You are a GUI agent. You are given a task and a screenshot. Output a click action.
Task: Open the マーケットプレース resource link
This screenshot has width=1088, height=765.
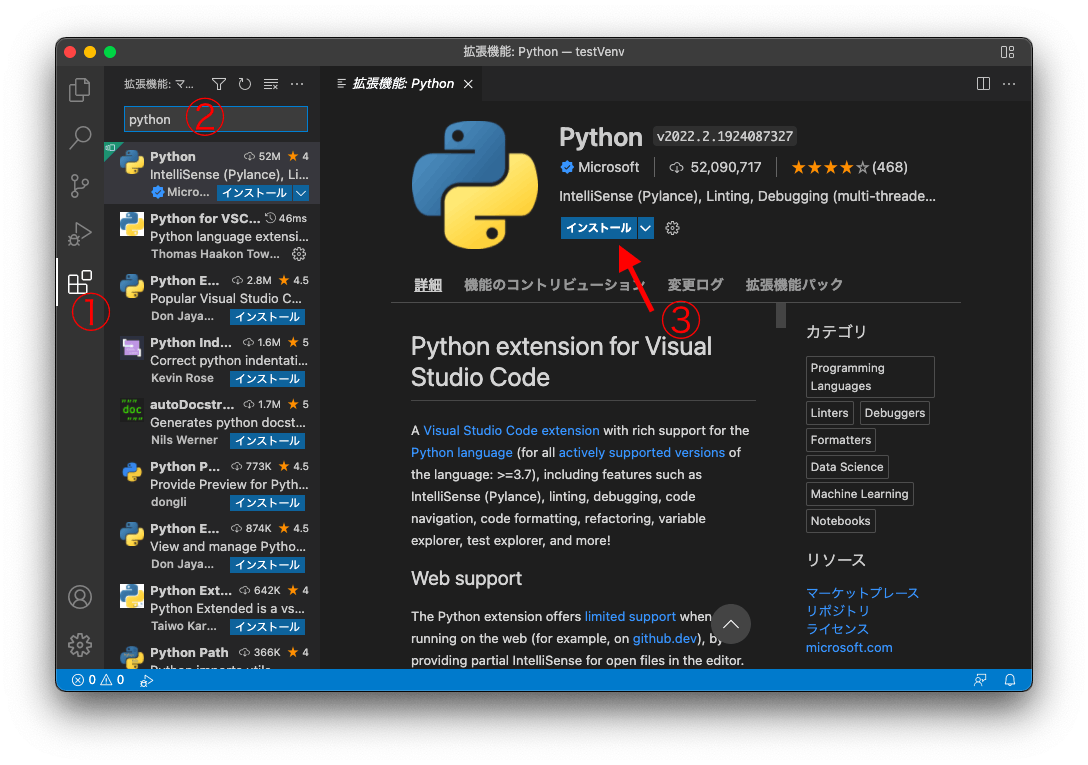[862, 593]
